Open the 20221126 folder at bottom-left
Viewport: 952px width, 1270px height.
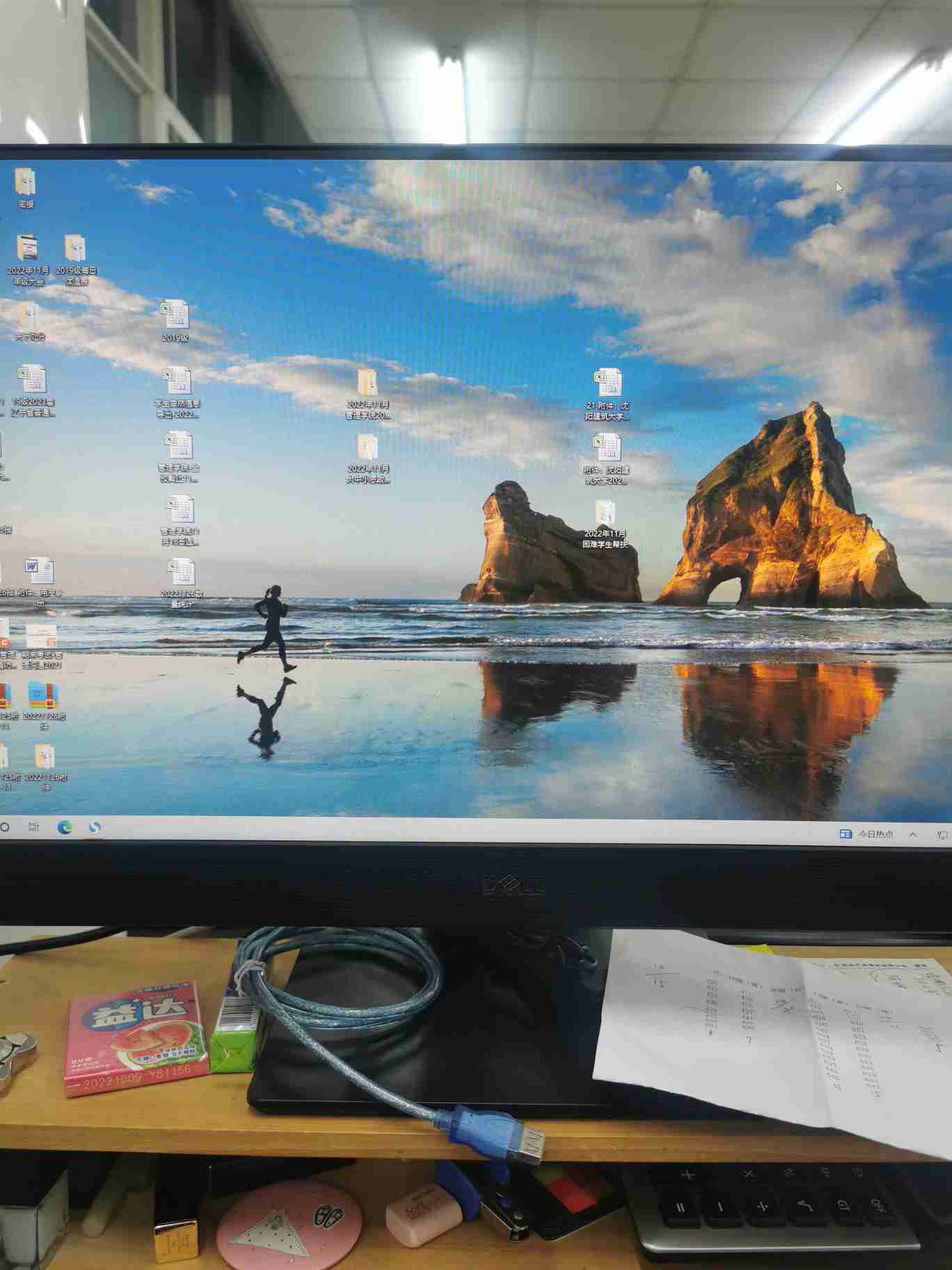click(x=45, y=758)
